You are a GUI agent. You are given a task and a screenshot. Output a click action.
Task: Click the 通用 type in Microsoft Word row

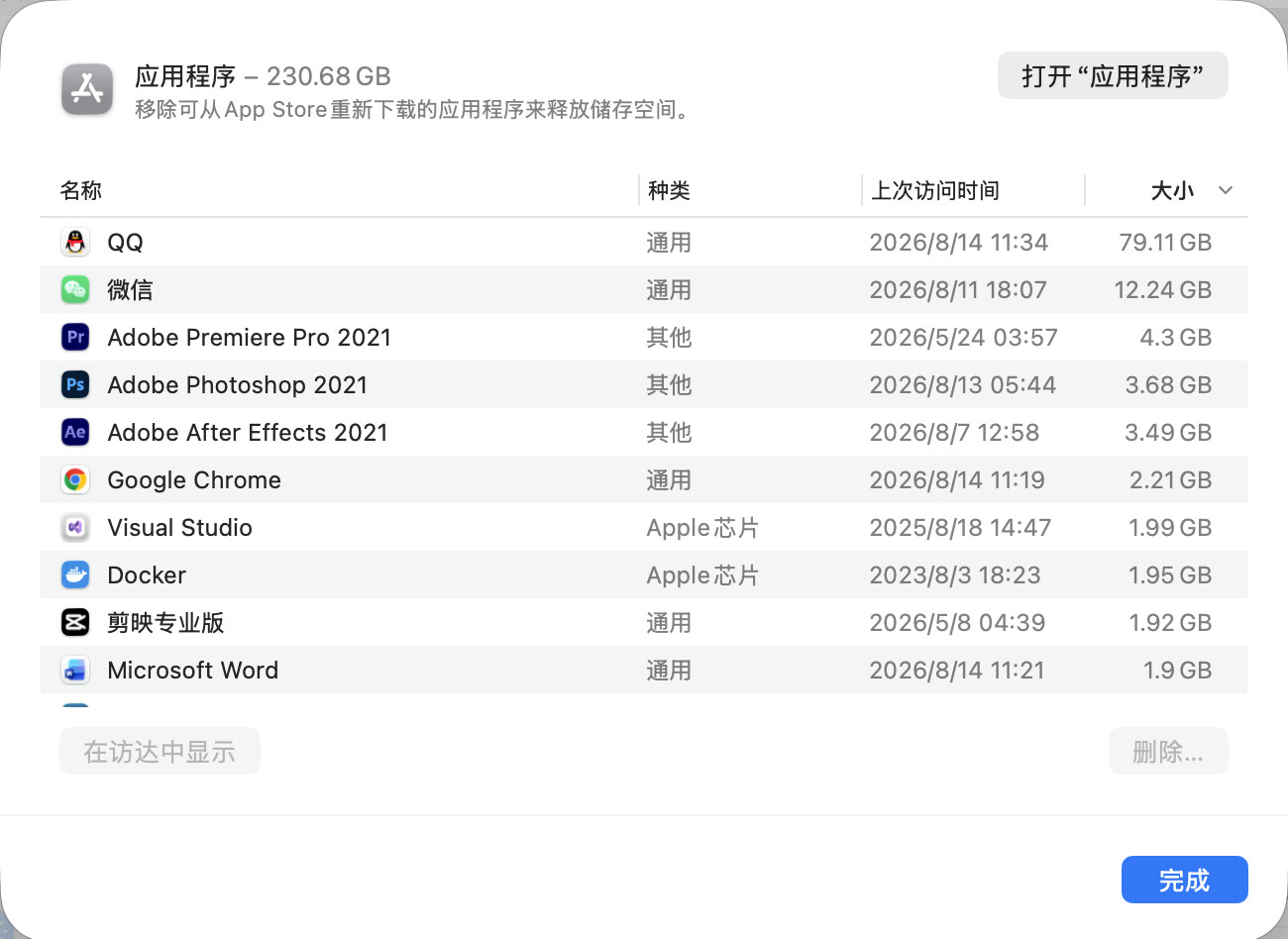669,670
